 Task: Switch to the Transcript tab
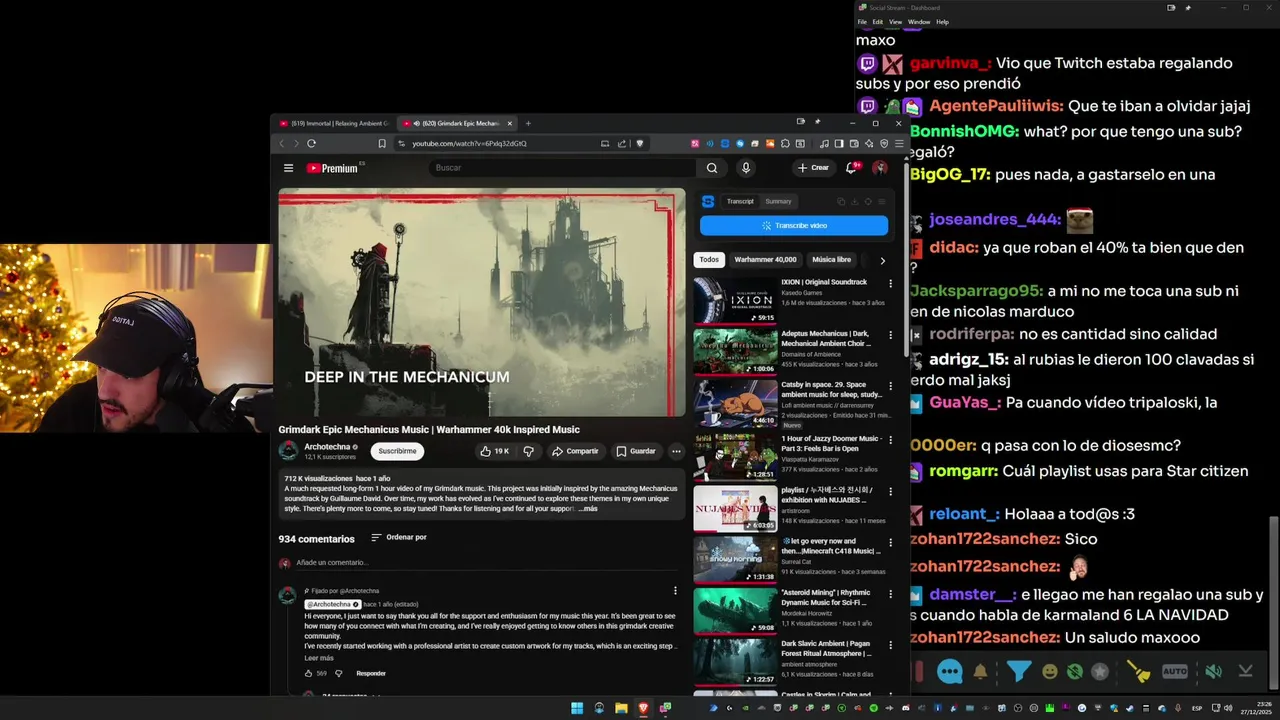tap(740, 201)
